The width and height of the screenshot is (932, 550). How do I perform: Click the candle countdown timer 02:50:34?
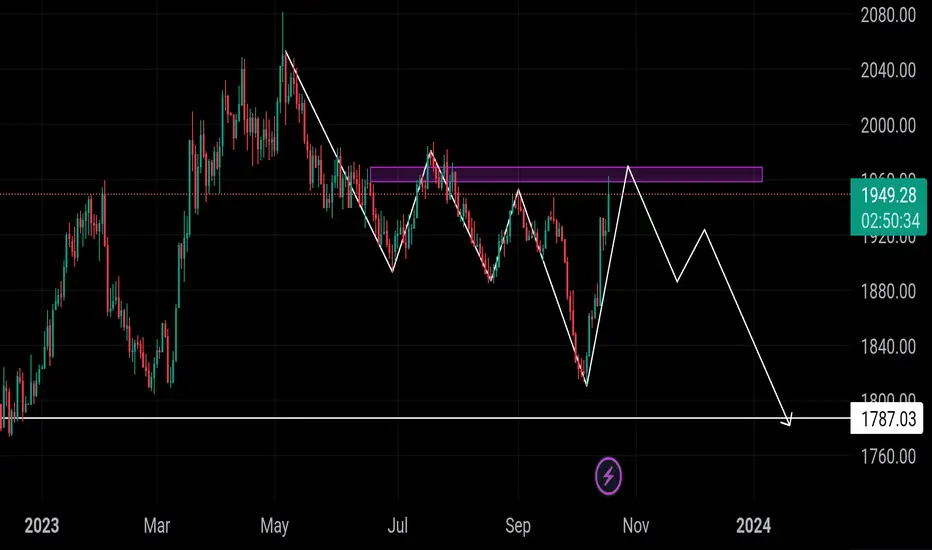(890, 221)
